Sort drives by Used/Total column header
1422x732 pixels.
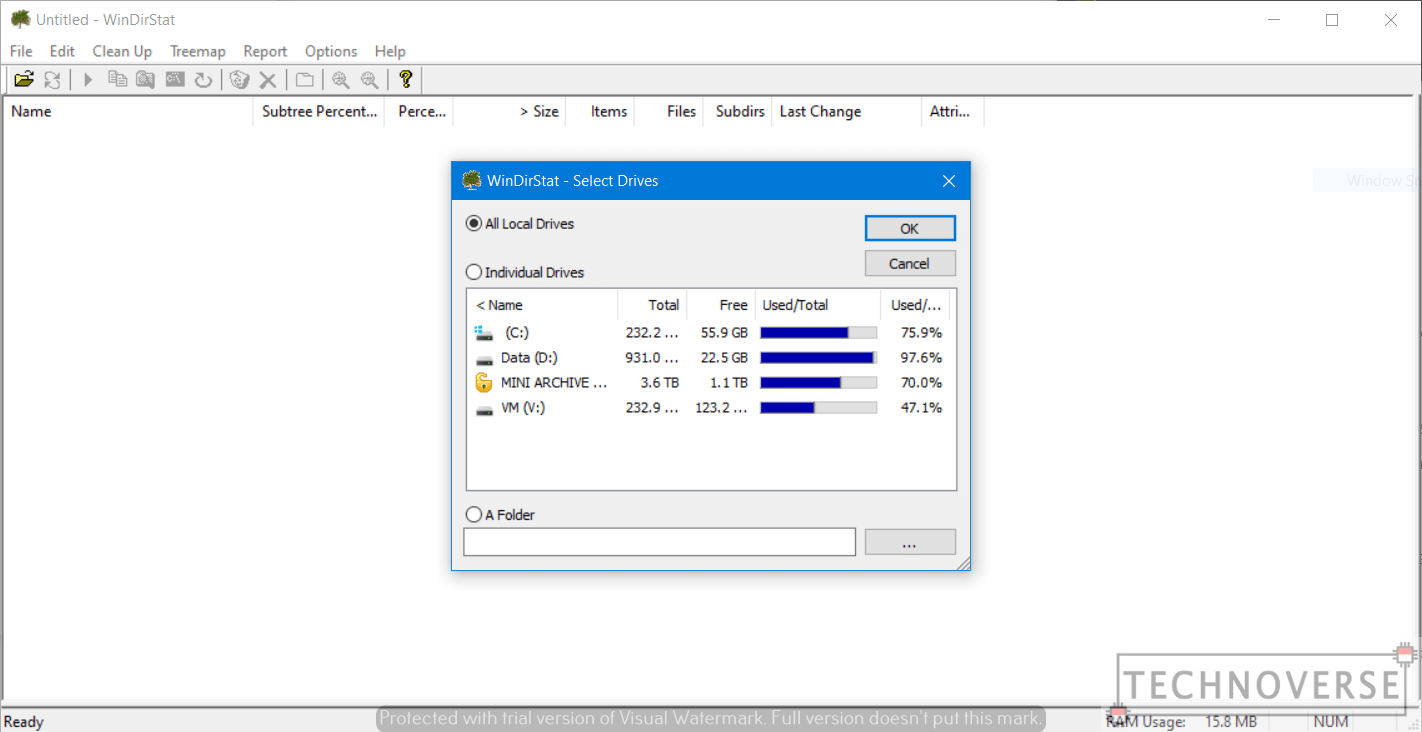(818, 305)
